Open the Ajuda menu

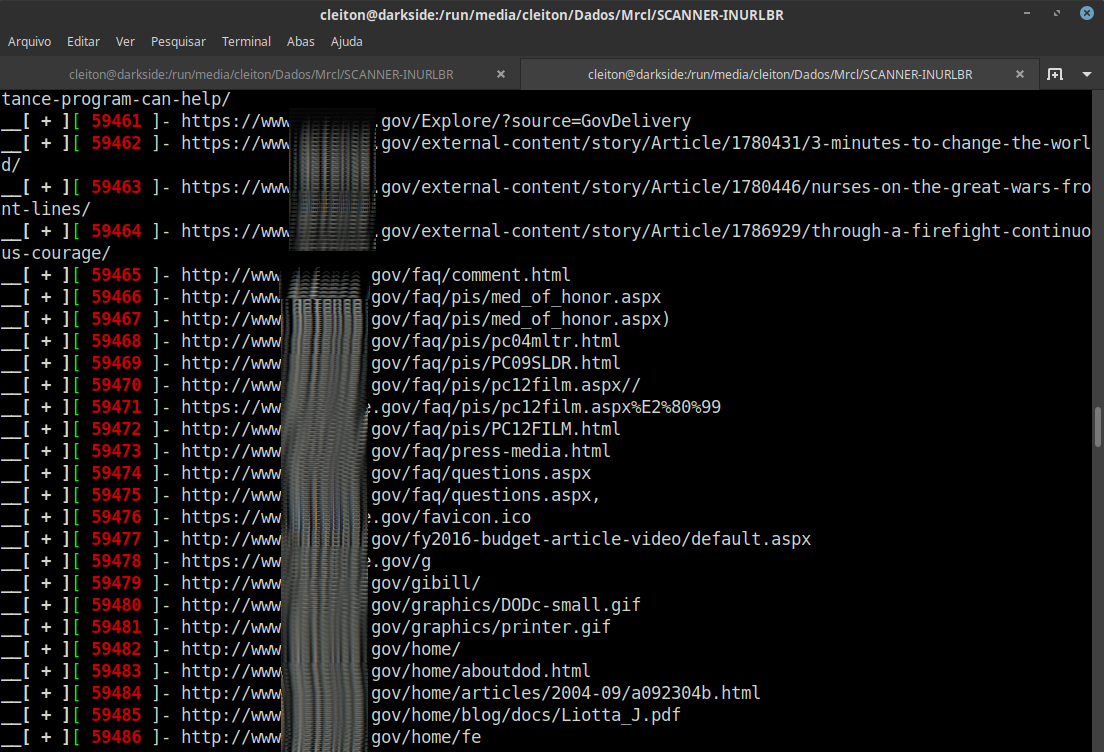coord(346,41)
